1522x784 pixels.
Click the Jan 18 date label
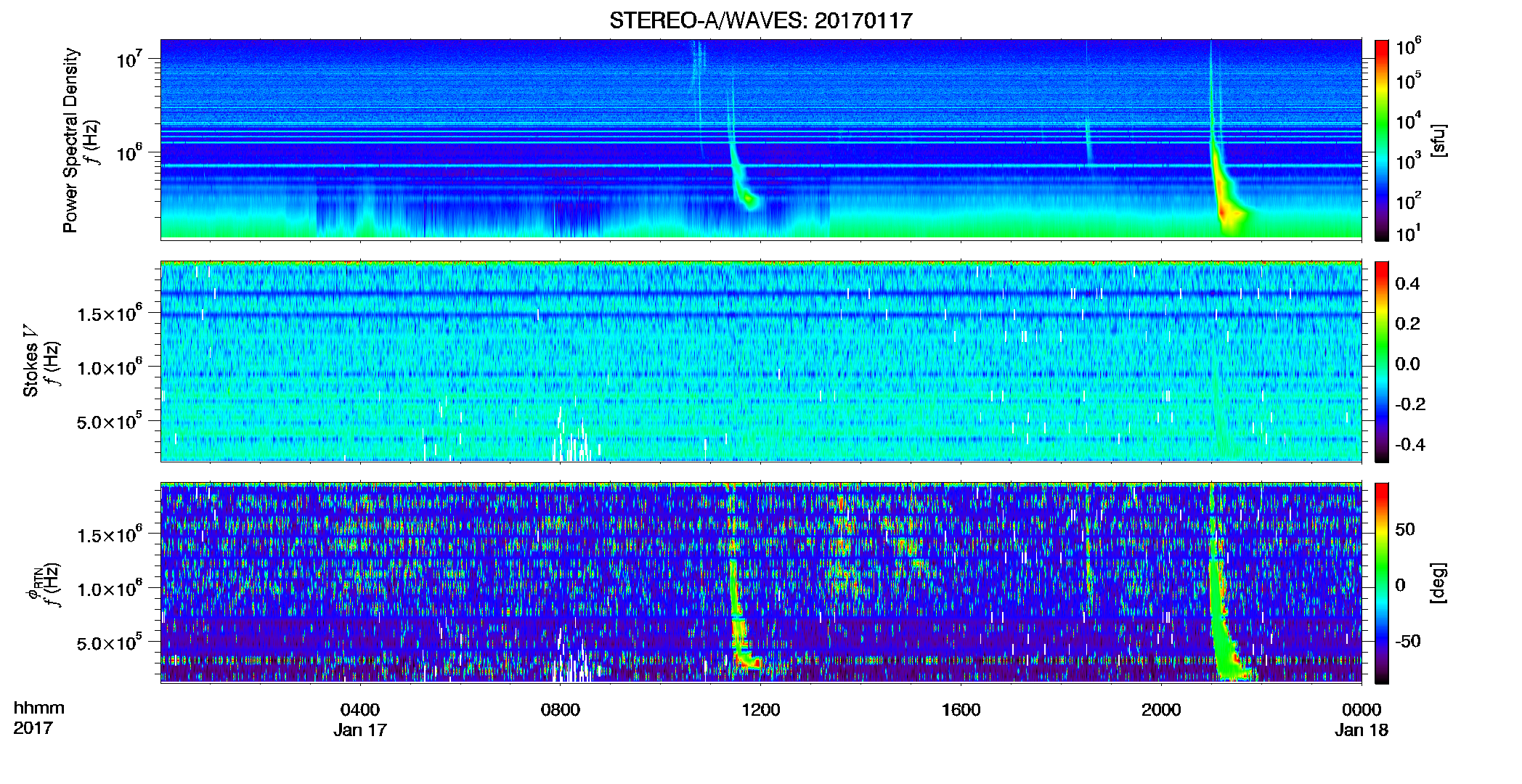pos(1362,730)
